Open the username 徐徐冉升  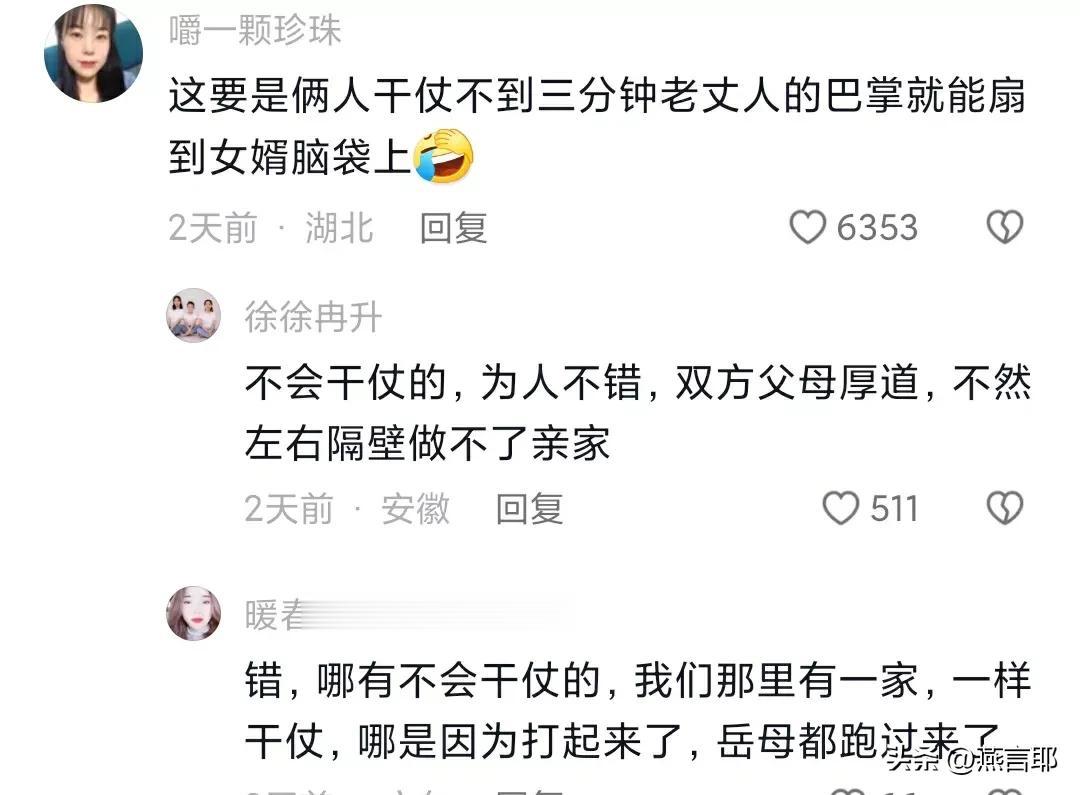coord(313,318)
